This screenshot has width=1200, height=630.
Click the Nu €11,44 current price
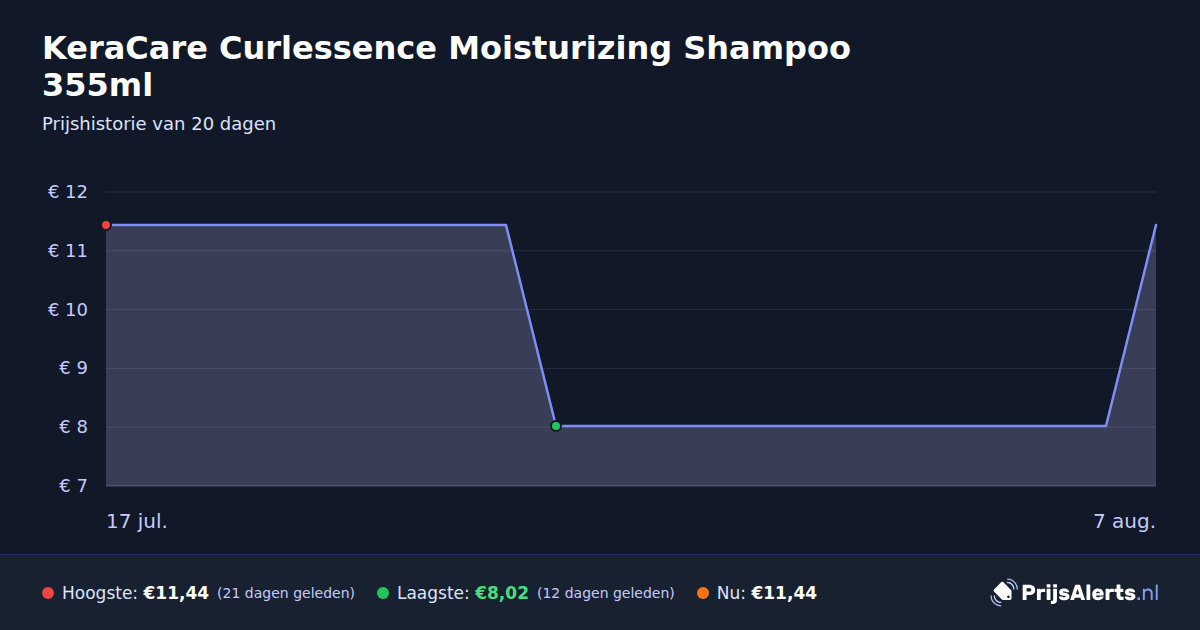[x=784, y=593]
